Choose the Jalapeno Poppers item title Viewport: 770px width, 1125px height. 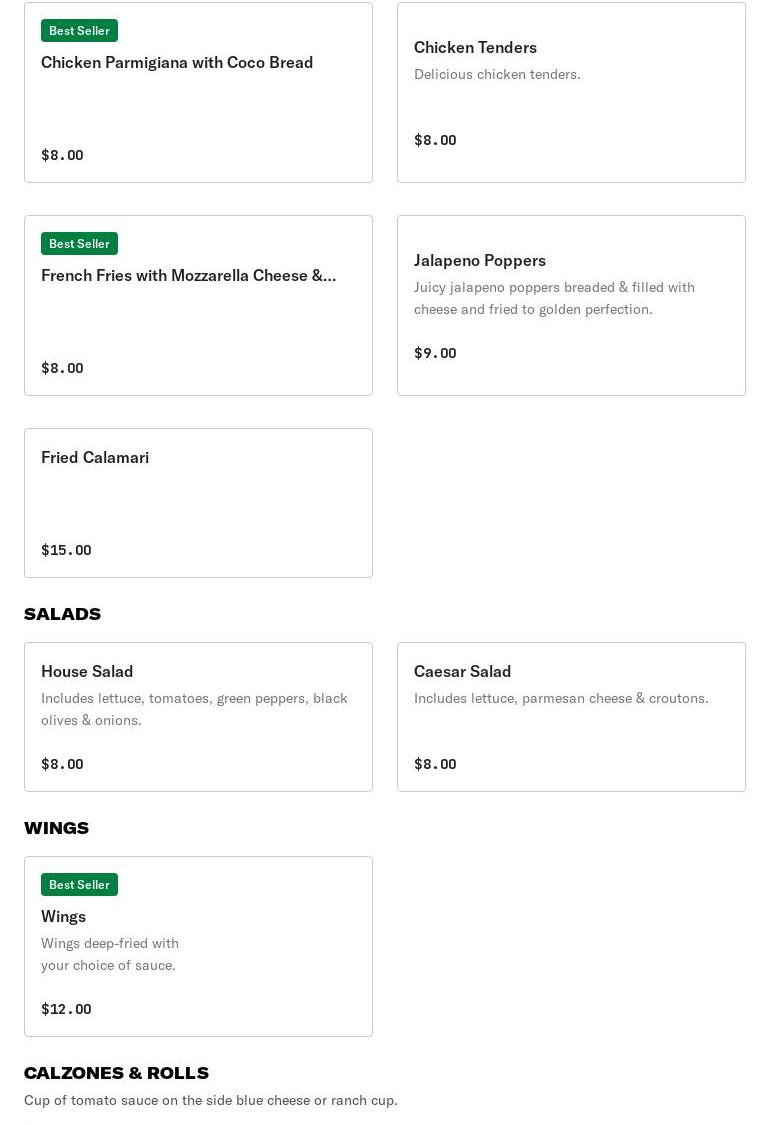tap(480, 260)
